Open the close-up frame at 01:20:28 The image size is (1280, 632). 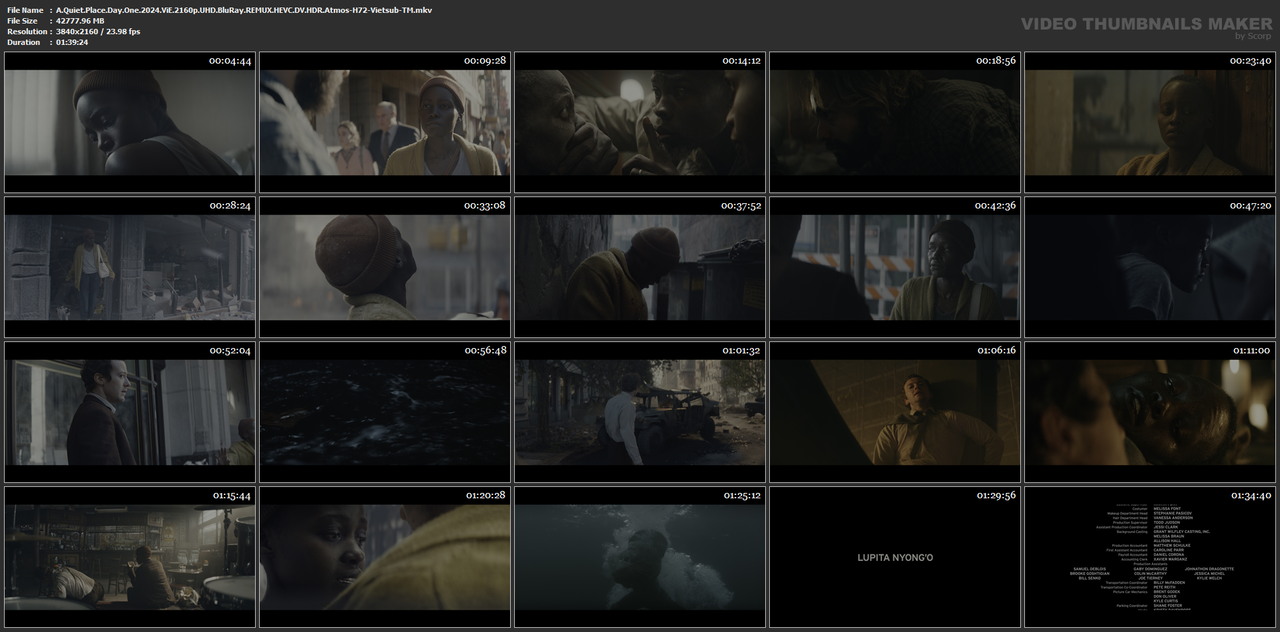(x=385, y=557)
